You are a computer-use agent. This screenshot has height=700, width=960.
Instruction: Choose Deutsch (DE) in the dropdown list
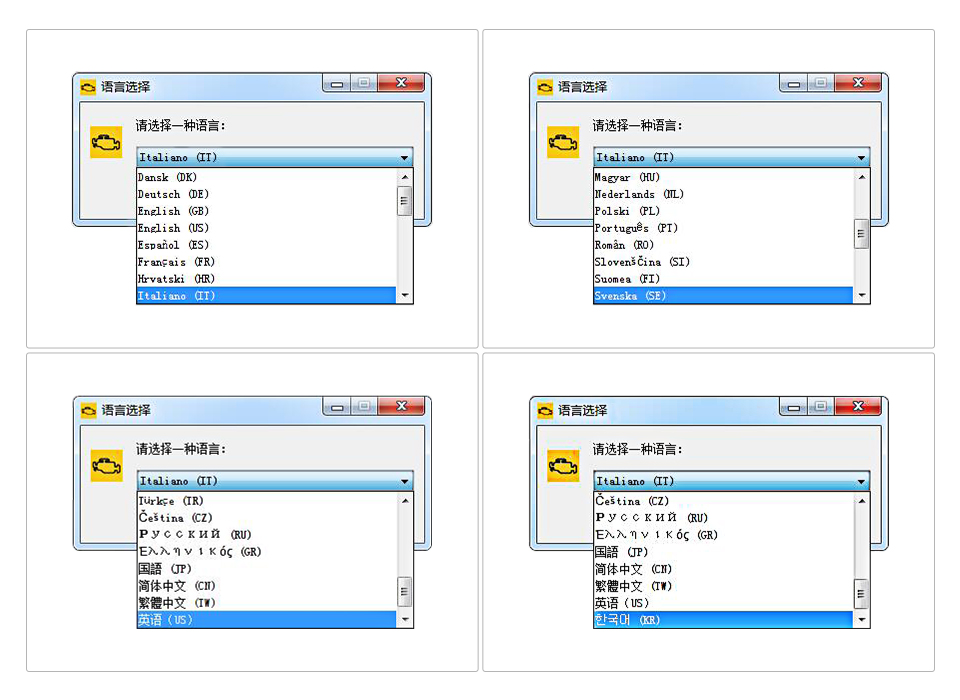coord(266,194)
